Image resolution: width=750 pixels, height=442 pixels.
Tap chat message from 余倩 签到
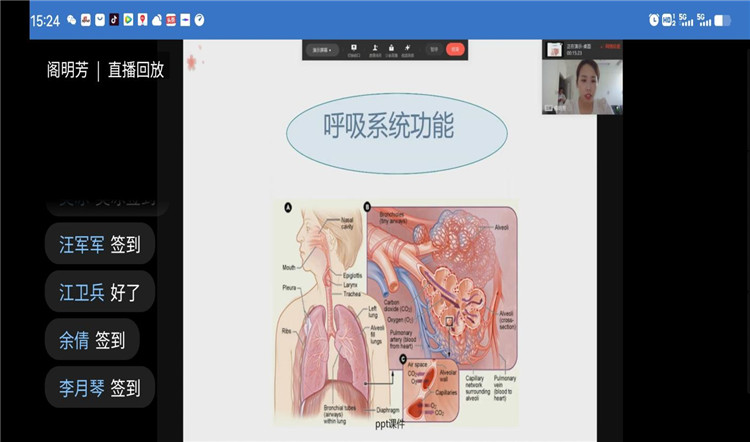coord(92,340)
